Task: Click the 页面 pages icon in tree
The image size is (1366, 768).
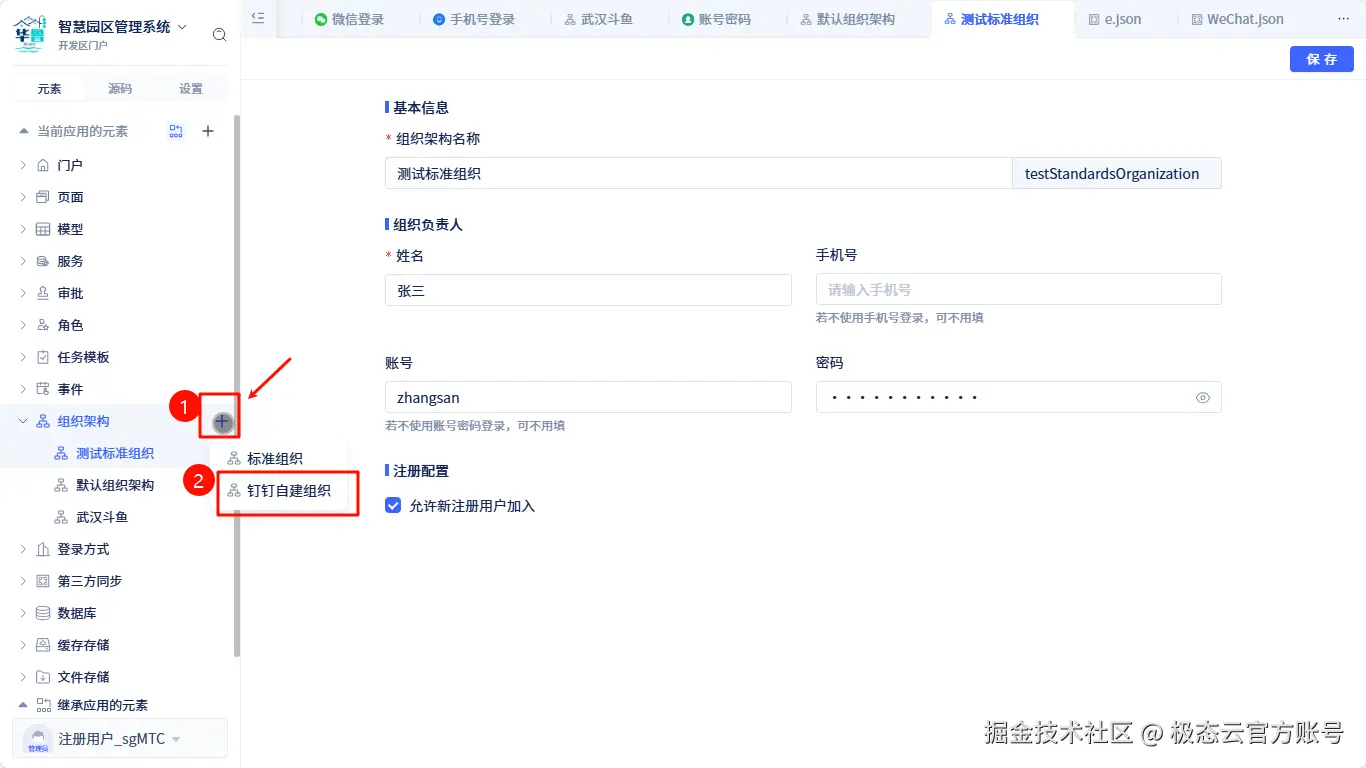Action: (x=43, y=197)
